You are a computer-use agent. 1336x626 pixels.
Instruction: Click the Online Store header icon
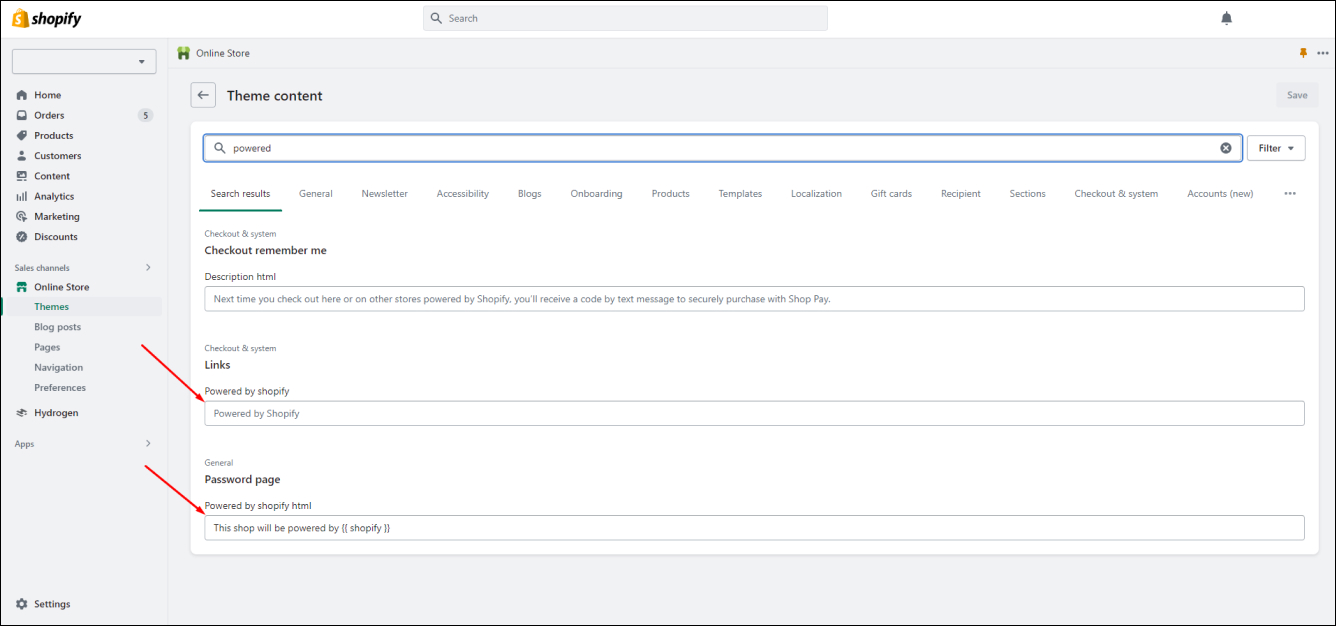pos(183,53)
